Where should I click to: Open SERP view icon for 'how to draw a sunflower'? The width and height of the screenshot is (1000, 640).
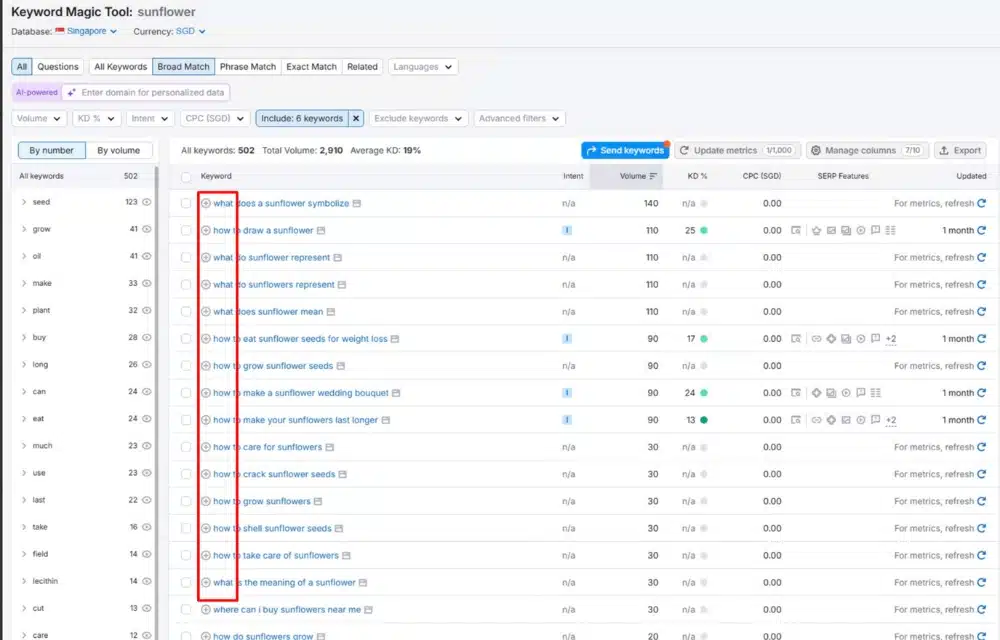(x=796, y=230)
